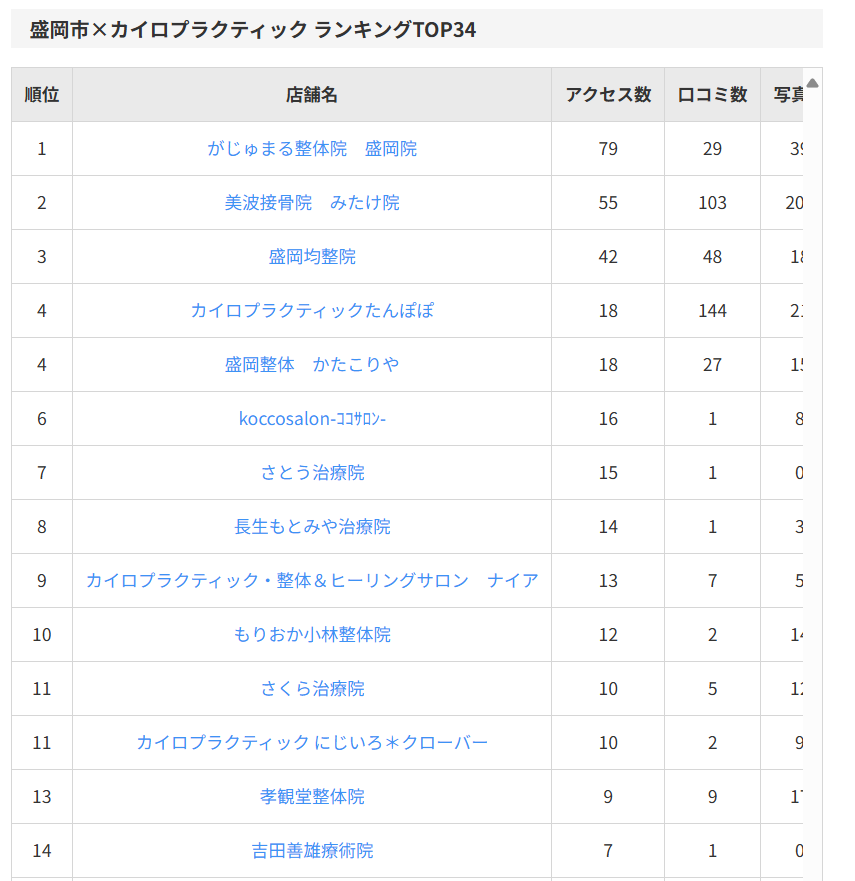Click the アクセス数 column header
855x881 pixels.
click(608, 95)
